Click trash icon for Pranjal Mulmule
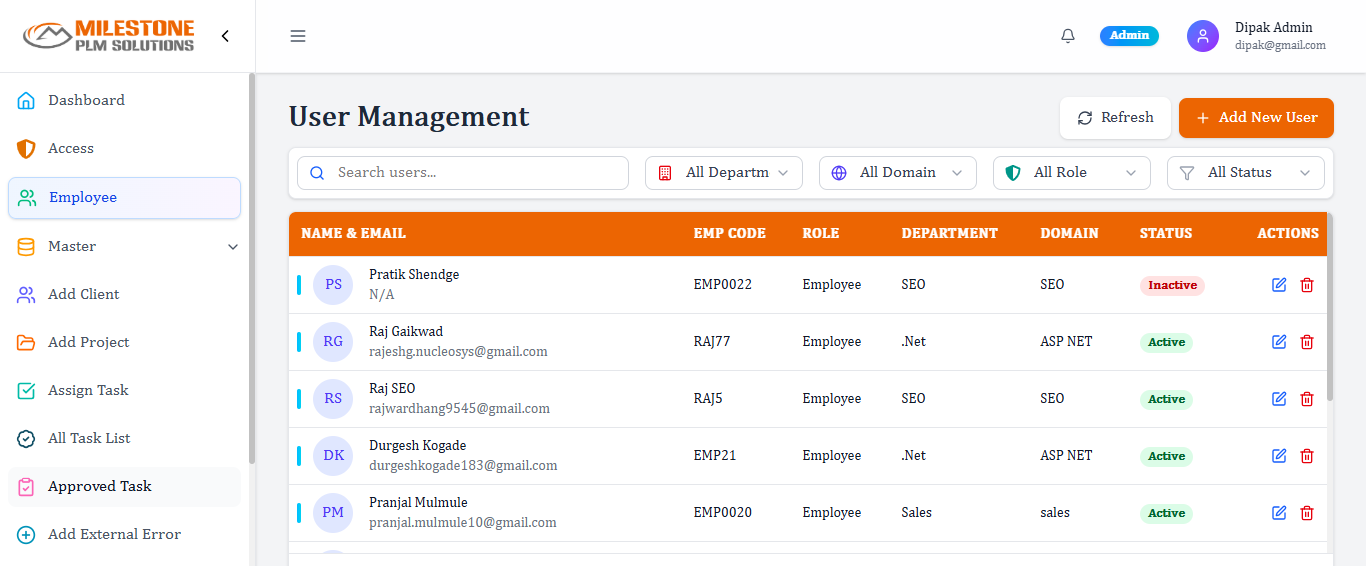Image resolution: width=1366 pixels, height=566 pixels. click(x=1306, y=513)
